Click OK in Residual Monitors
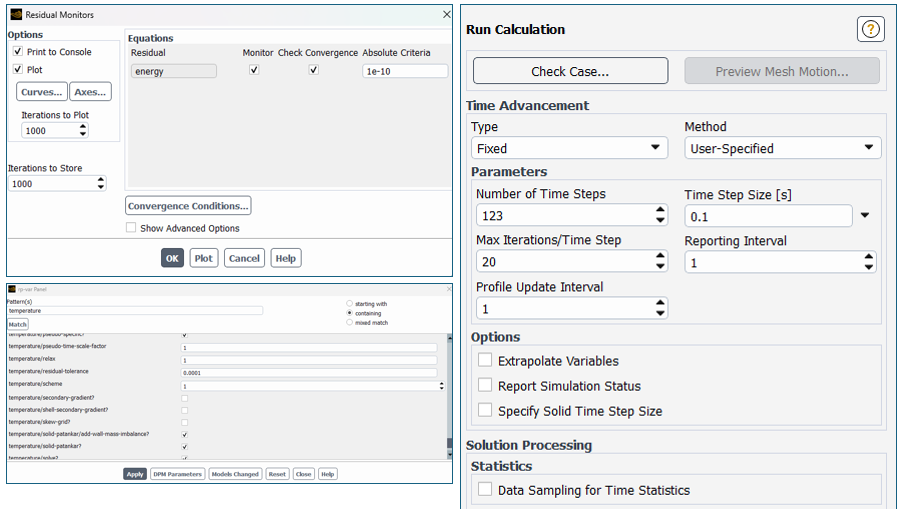The height and width of the screenshot is (509, 899). point(172,258)
